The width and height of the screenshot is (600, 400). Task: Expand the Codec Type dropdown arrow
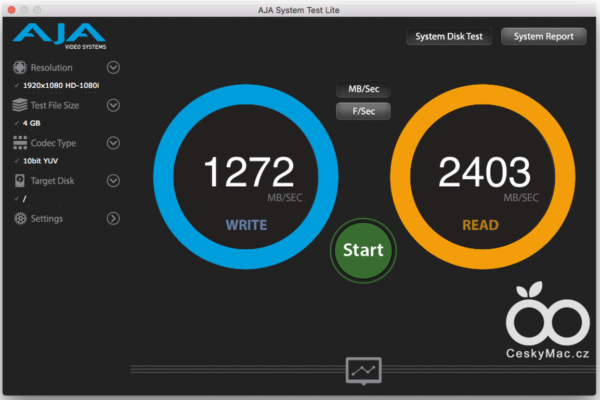point(113,143)
